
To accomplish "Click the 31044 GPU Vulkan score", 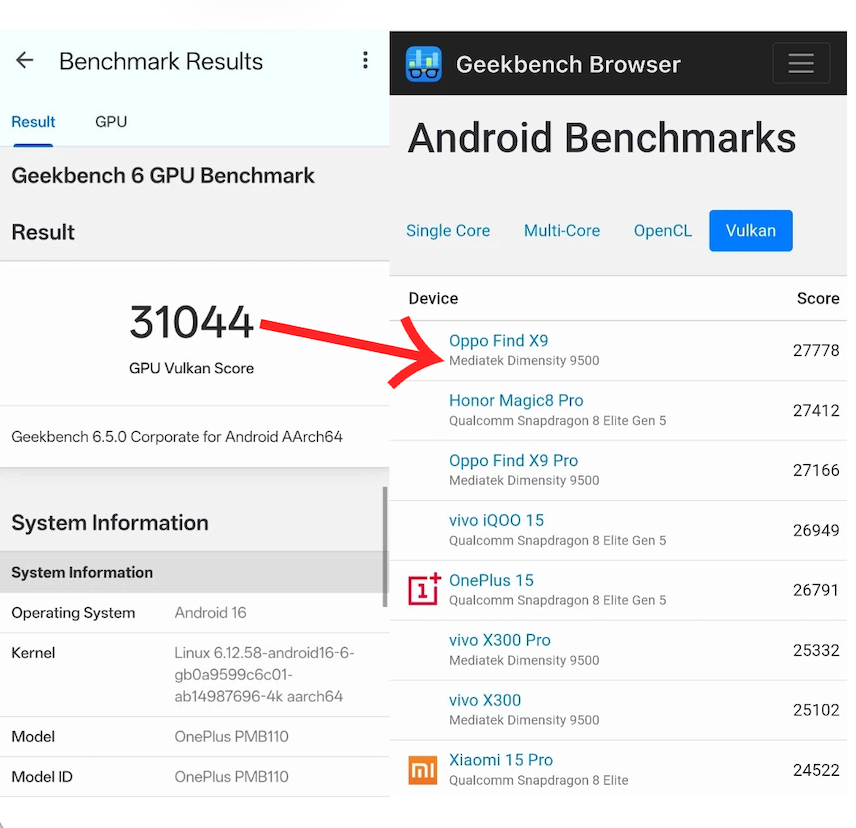I will pyautogui.click(x=191, y=322).
